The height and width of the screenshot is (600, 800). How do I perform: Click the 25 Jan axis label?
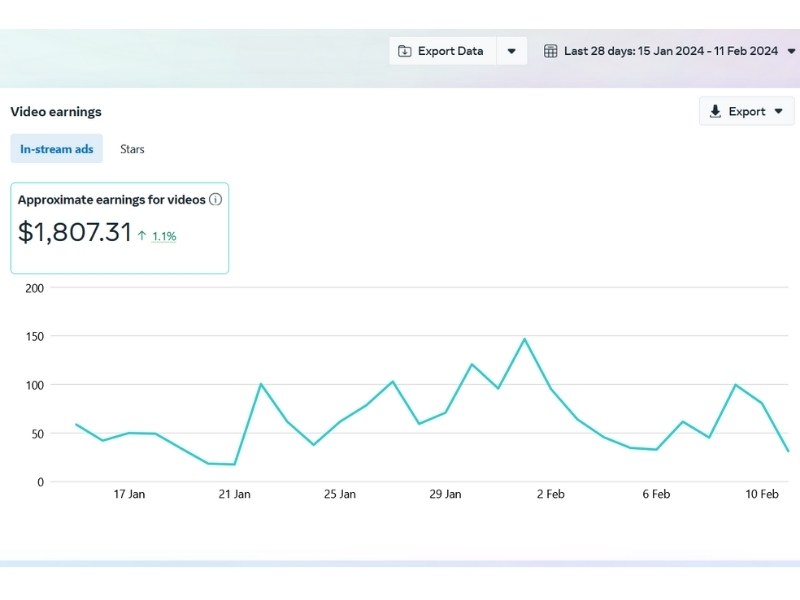340,494
